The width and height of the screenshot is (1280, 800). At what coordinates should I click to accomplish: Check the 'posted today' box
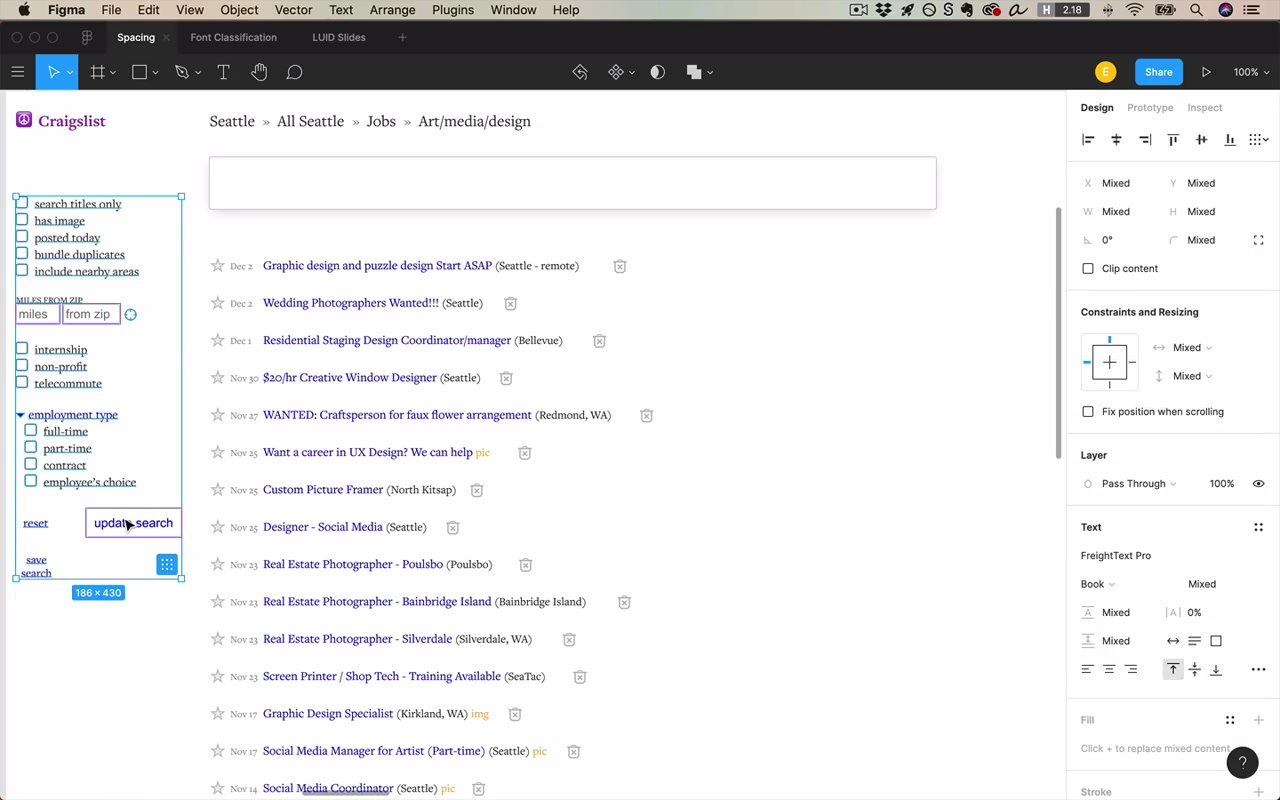(x=22, y=237)
